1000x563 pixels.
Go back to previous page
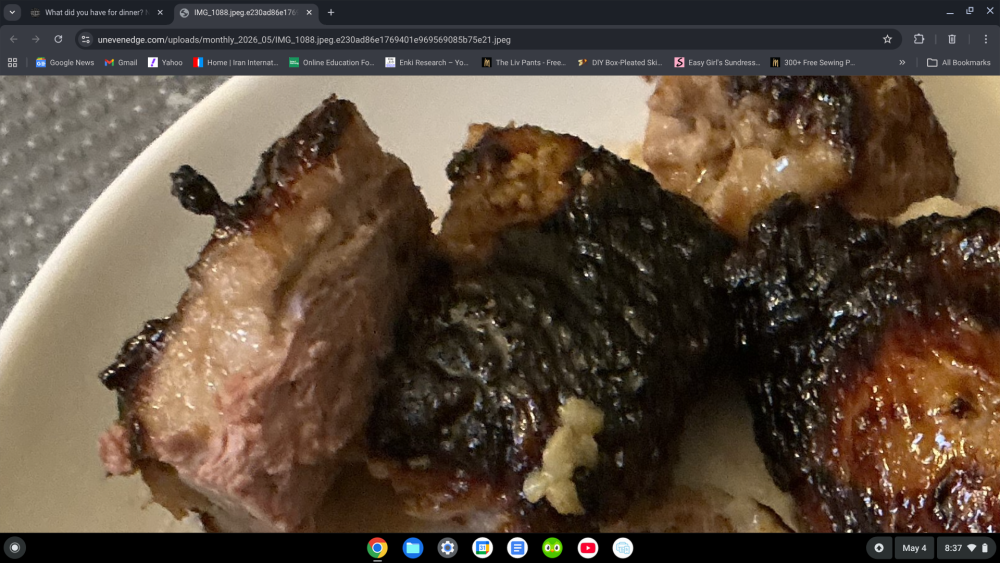[13, 40]
